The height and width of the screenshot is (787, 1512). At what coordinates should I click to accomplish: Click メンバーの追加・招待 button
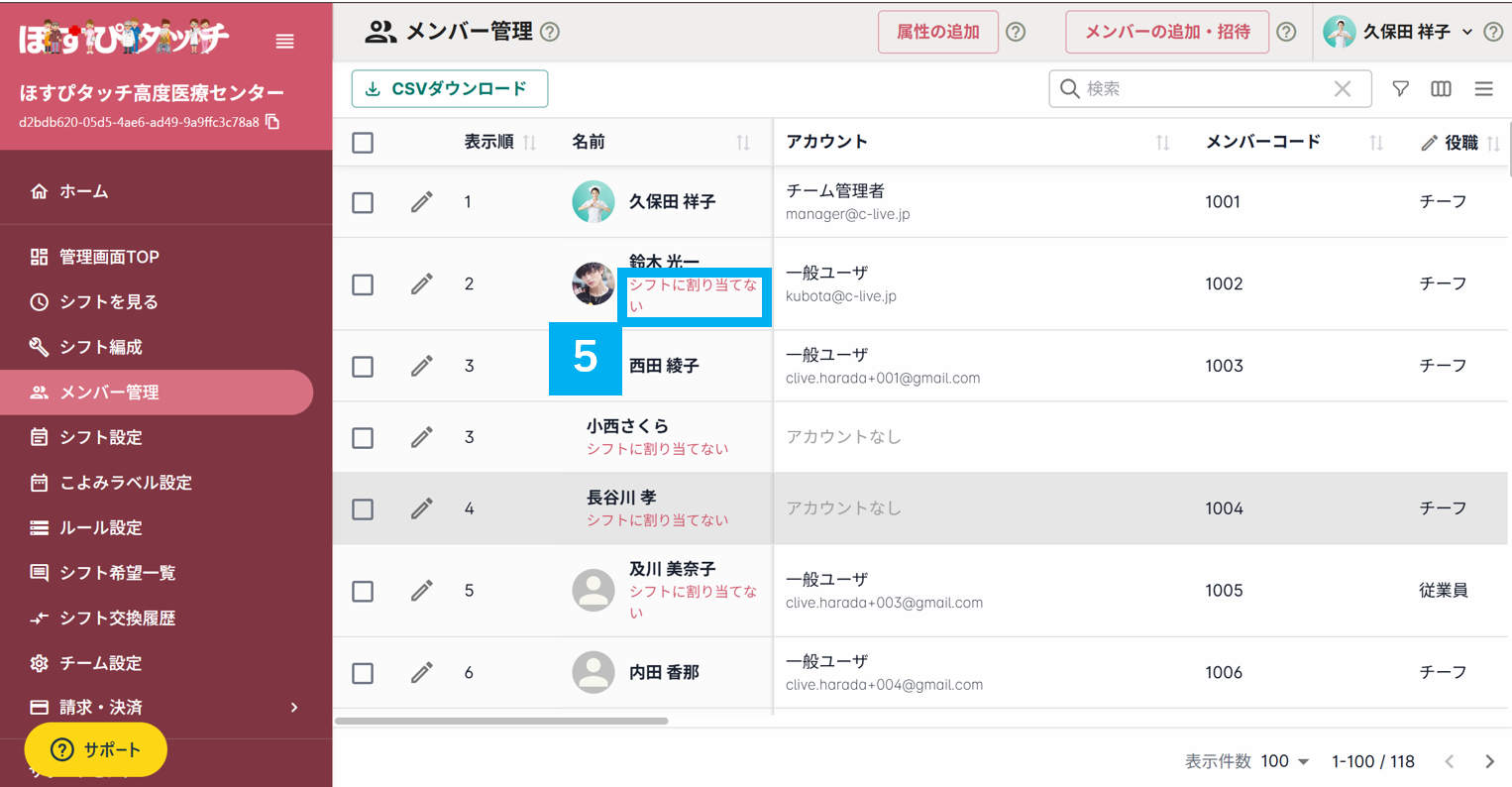pos(1166,32)
